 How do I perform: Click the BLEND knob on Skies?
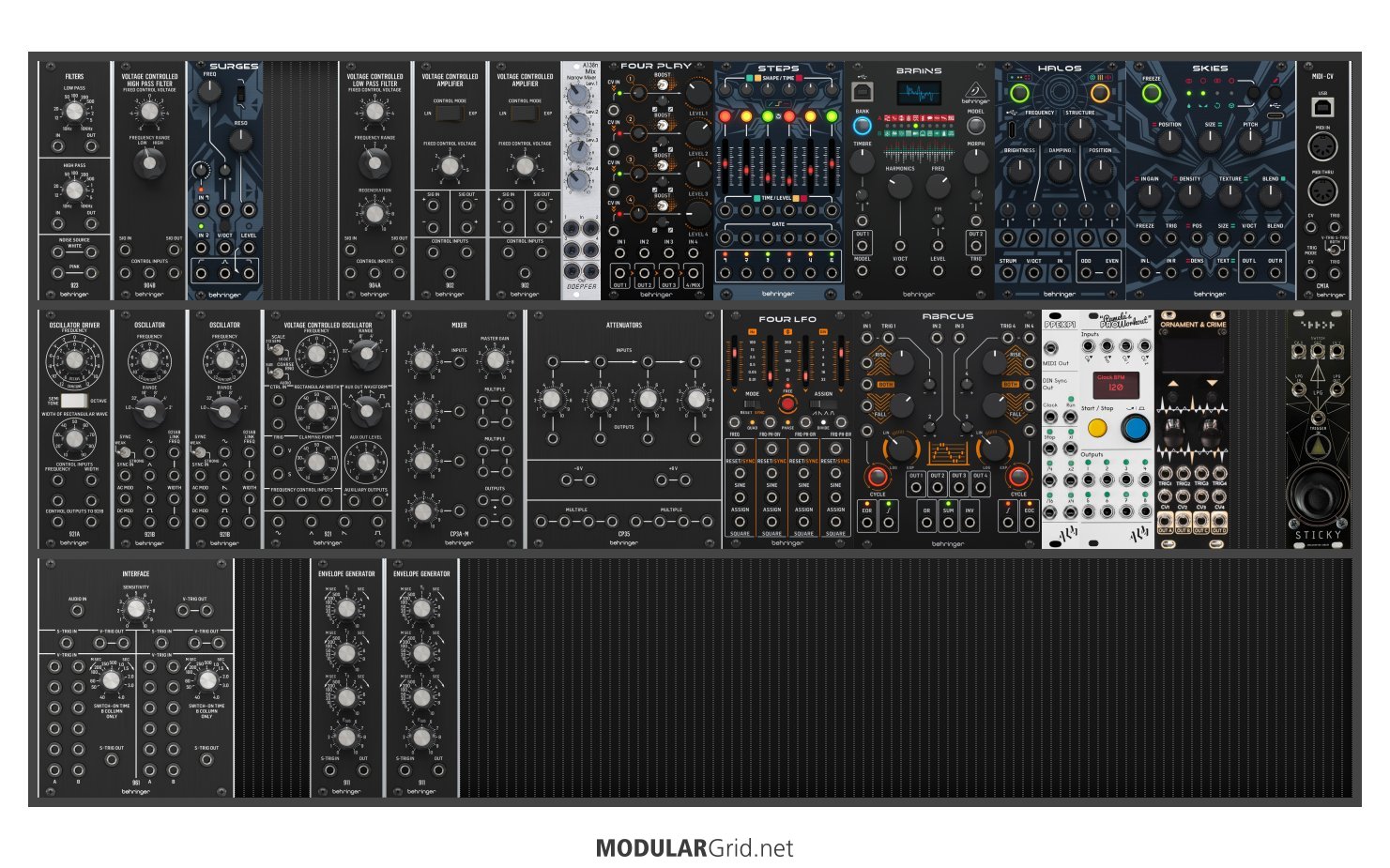click(1270, 195)
